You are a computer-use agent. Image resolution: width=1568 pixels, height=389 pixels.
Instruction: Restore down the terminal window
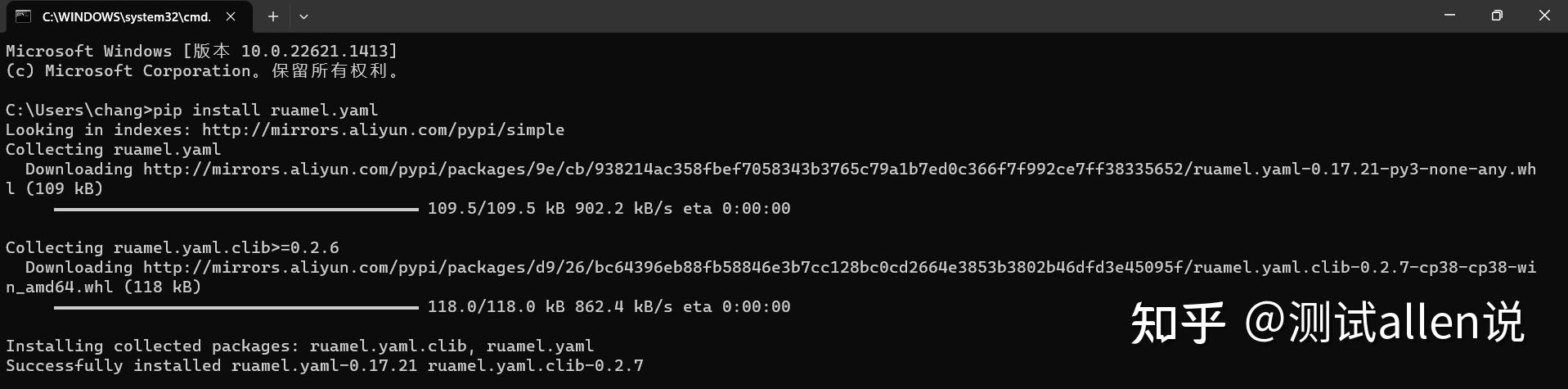(x=1497, y=16)
